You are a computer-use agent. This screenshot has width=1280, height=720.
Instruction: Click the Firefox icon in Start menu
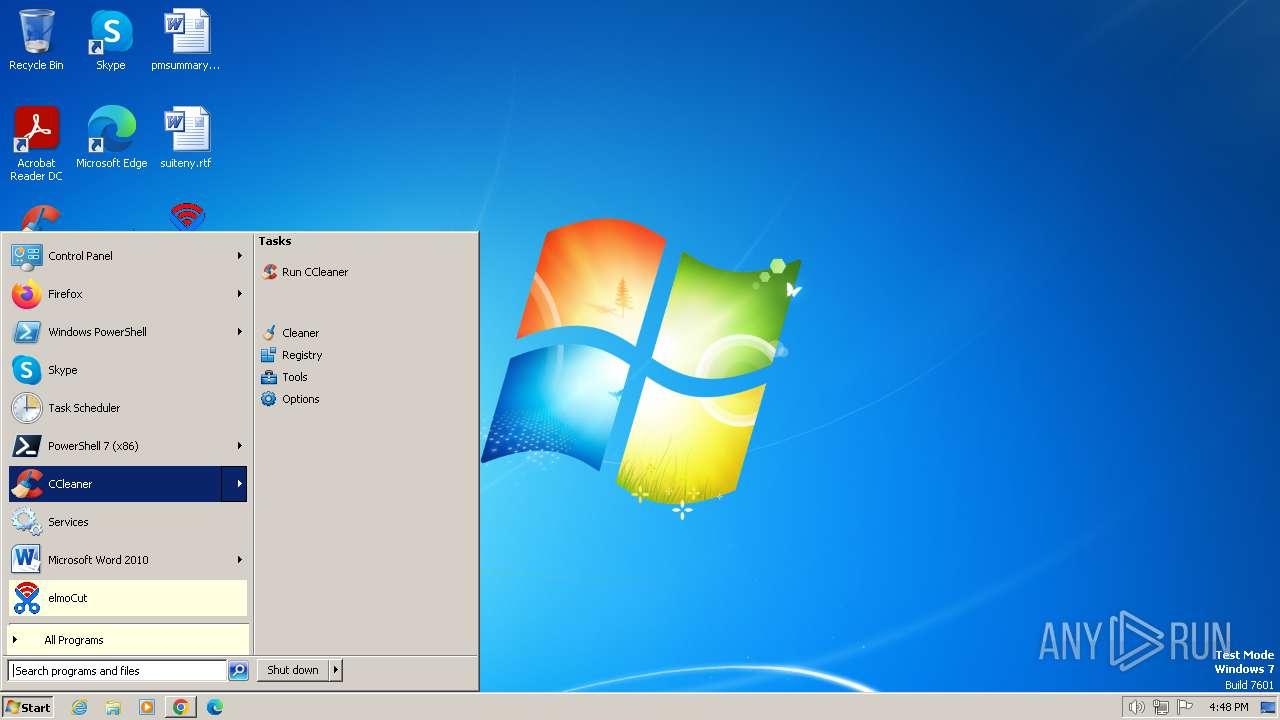(x=26, y=294)
